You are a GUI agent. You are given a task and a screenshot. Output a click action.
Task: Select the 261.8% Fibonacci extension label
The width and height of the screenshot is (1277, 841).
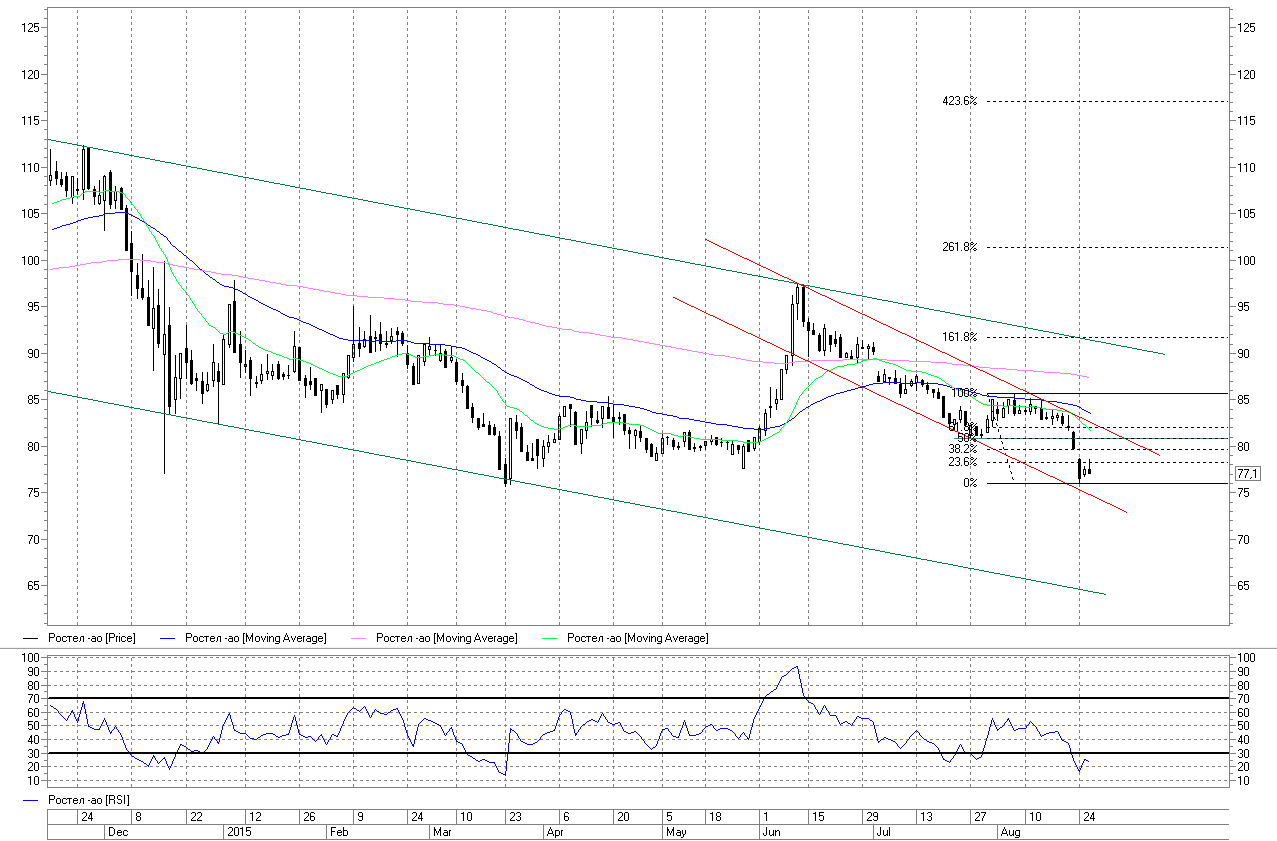(959, 247)
